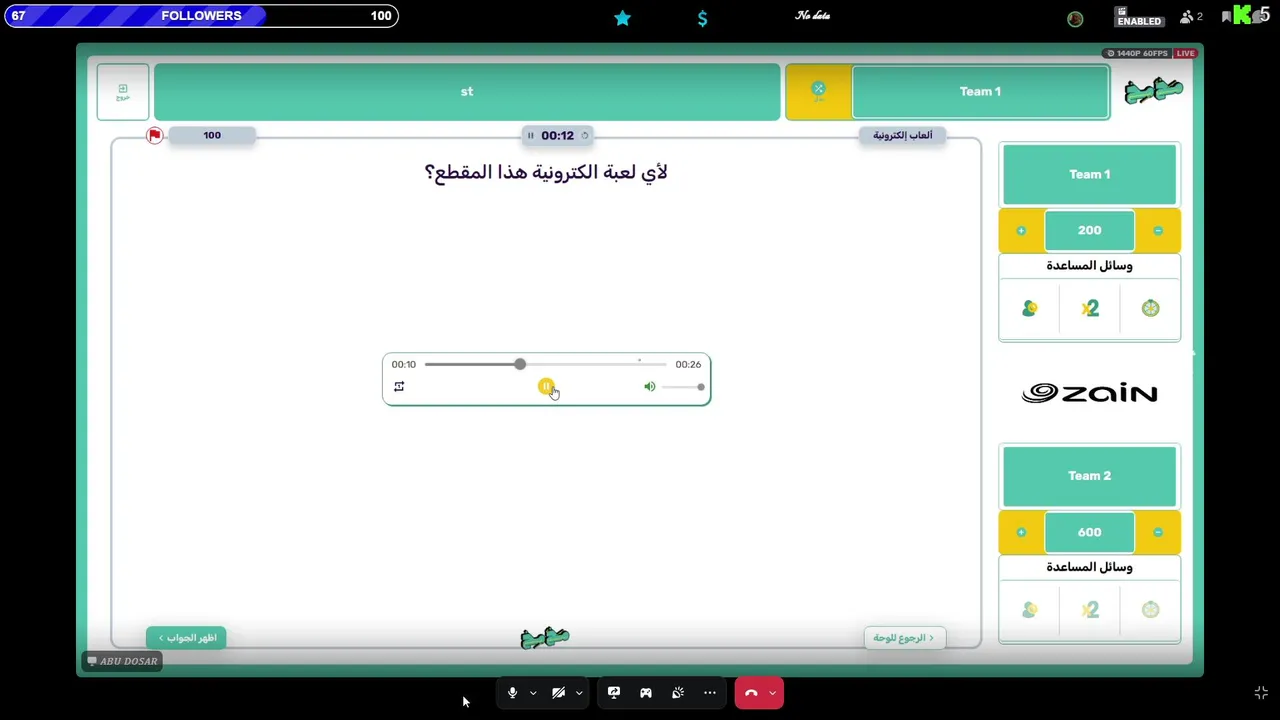Click اظهر الجواب show answer button

click(x=187, y=638)
